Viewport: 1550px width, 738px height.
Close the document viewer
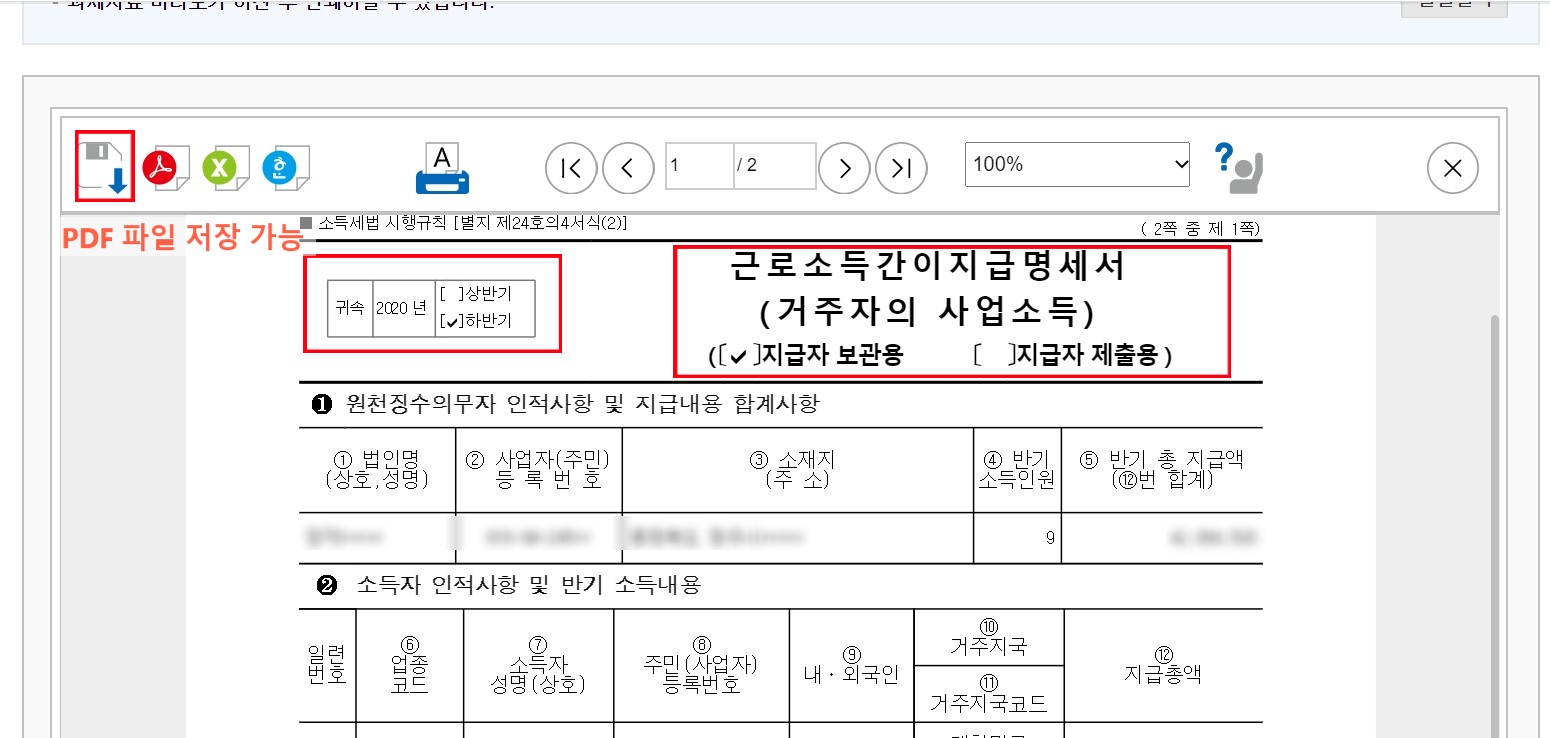point(1452,168)
